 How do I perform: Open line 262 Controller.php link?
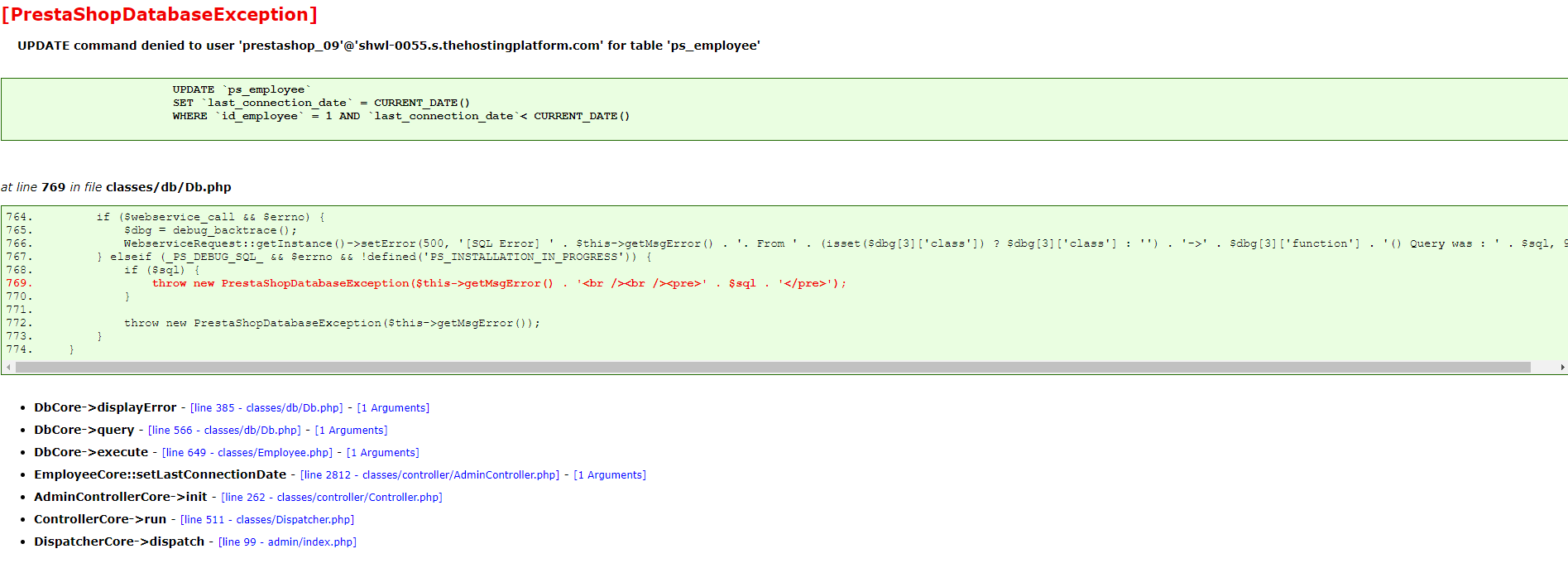pos(332,498)
